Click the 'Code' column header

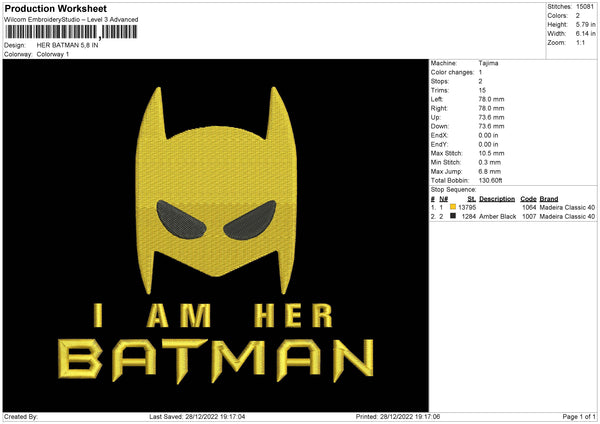(528, 199)
